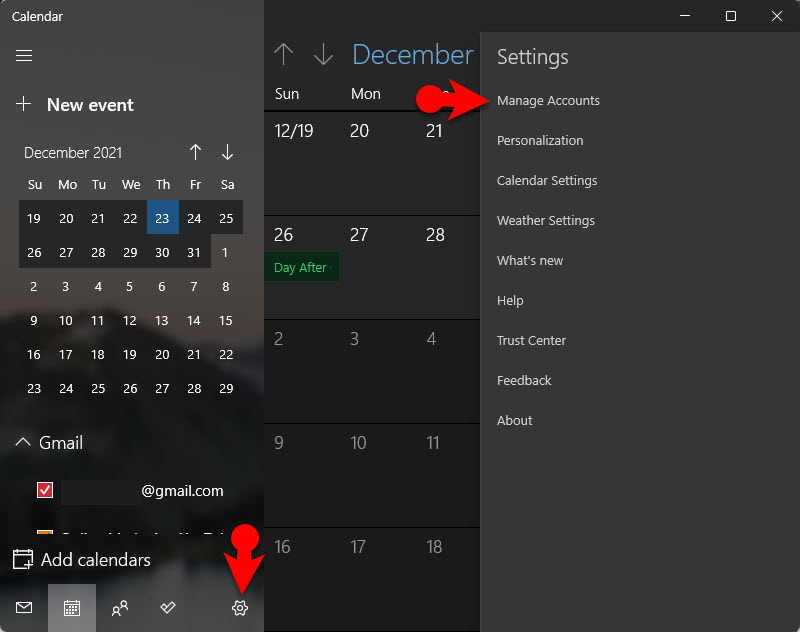Image resolution: width=800 pixels, height=632 pixels.
Task: Click the Settings gear icon
Action: pyautogui.click(x=240, y=608)
